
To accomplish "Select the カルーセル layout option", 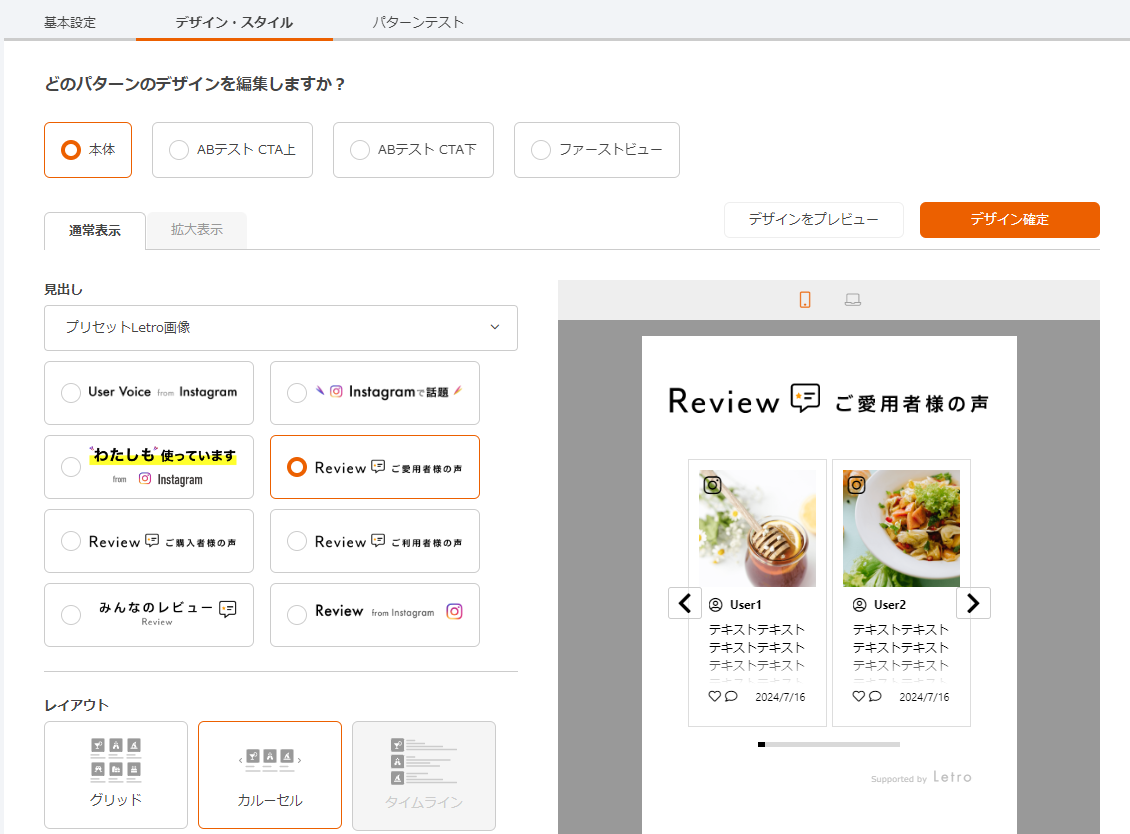I will (x=270, y=775).
